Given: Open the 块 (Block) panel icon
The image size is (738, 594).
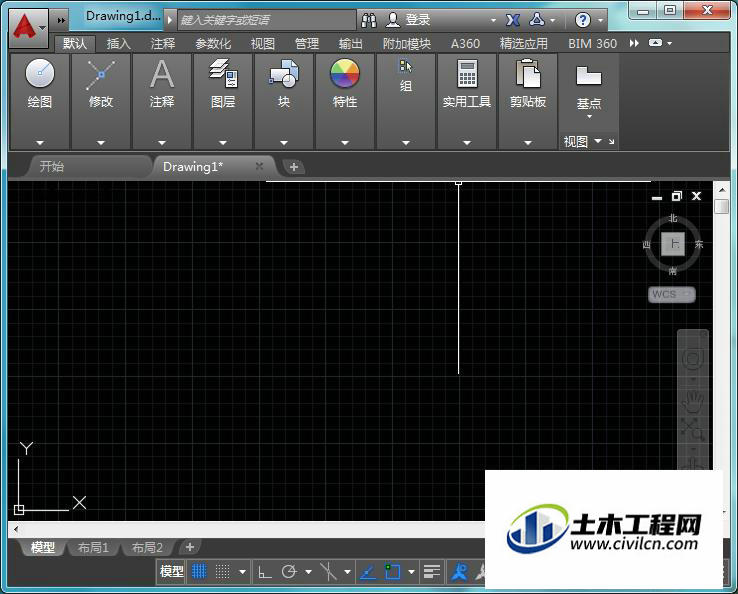Looking at the screenshot, I should coord(284,73).
